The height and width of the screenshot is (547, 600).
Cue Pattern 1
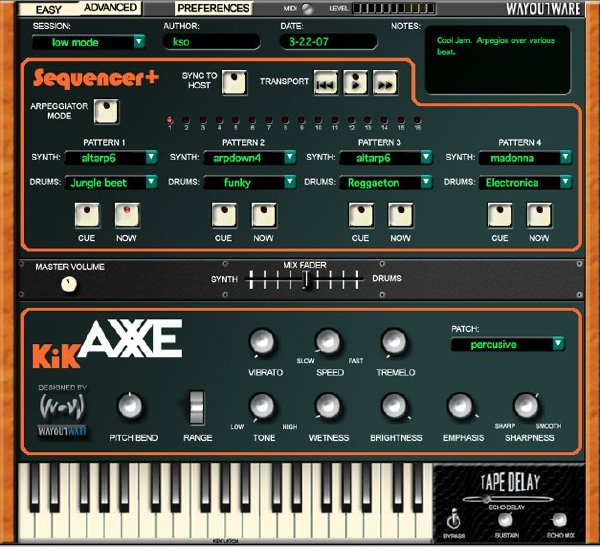(87, 215)
